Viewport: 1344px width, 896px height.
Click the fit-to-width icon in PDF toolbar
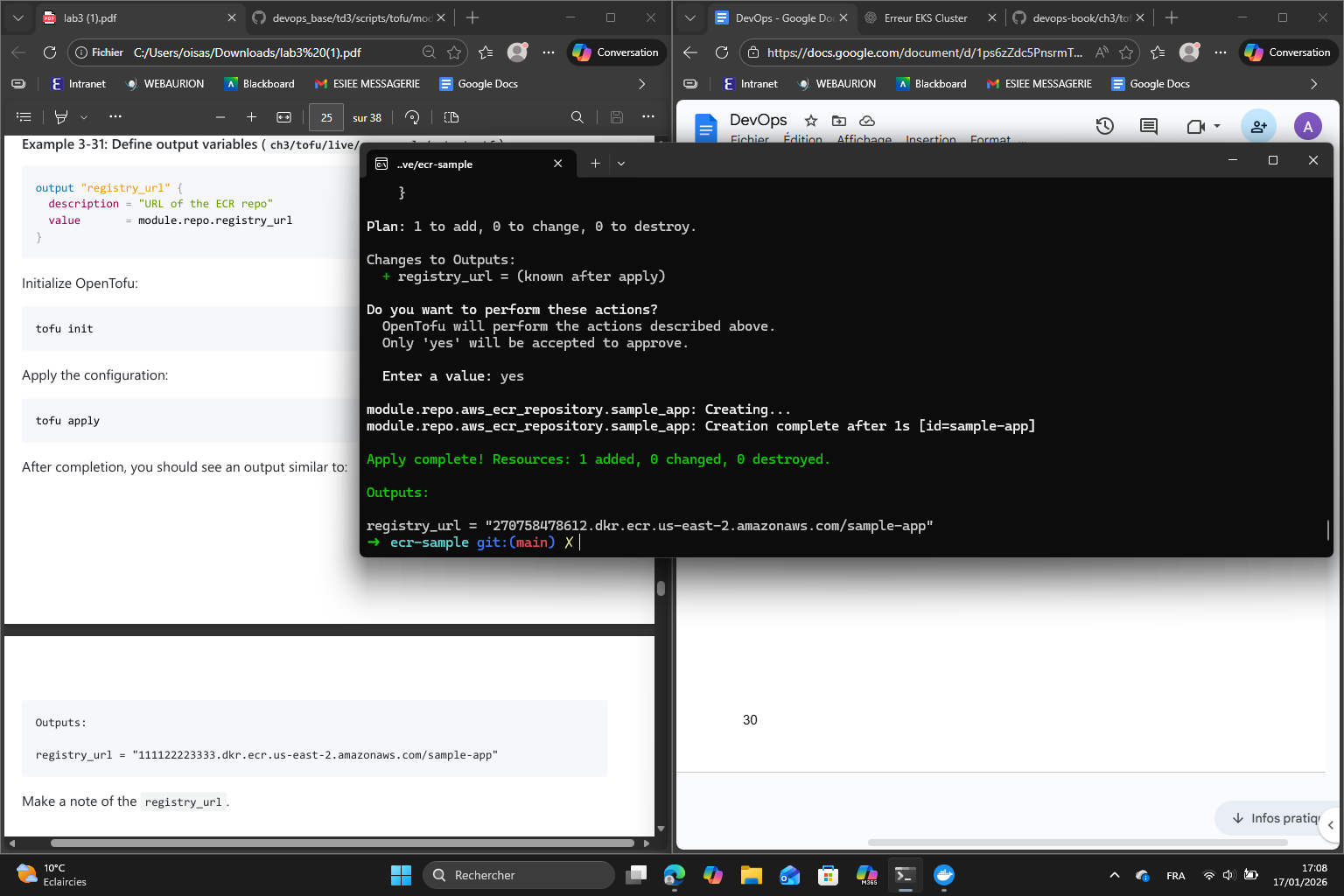(283, 117)
